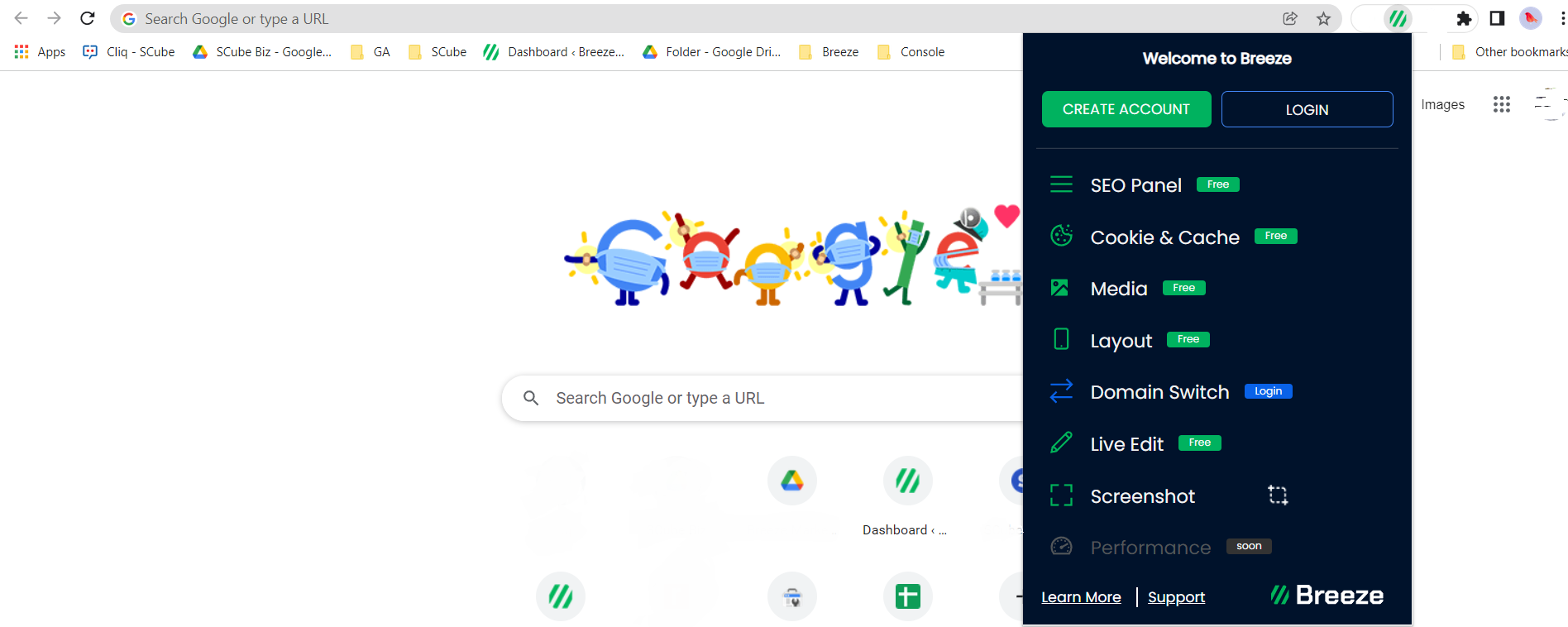Click the Login badge beside Domain Switch

point(1269,391)
